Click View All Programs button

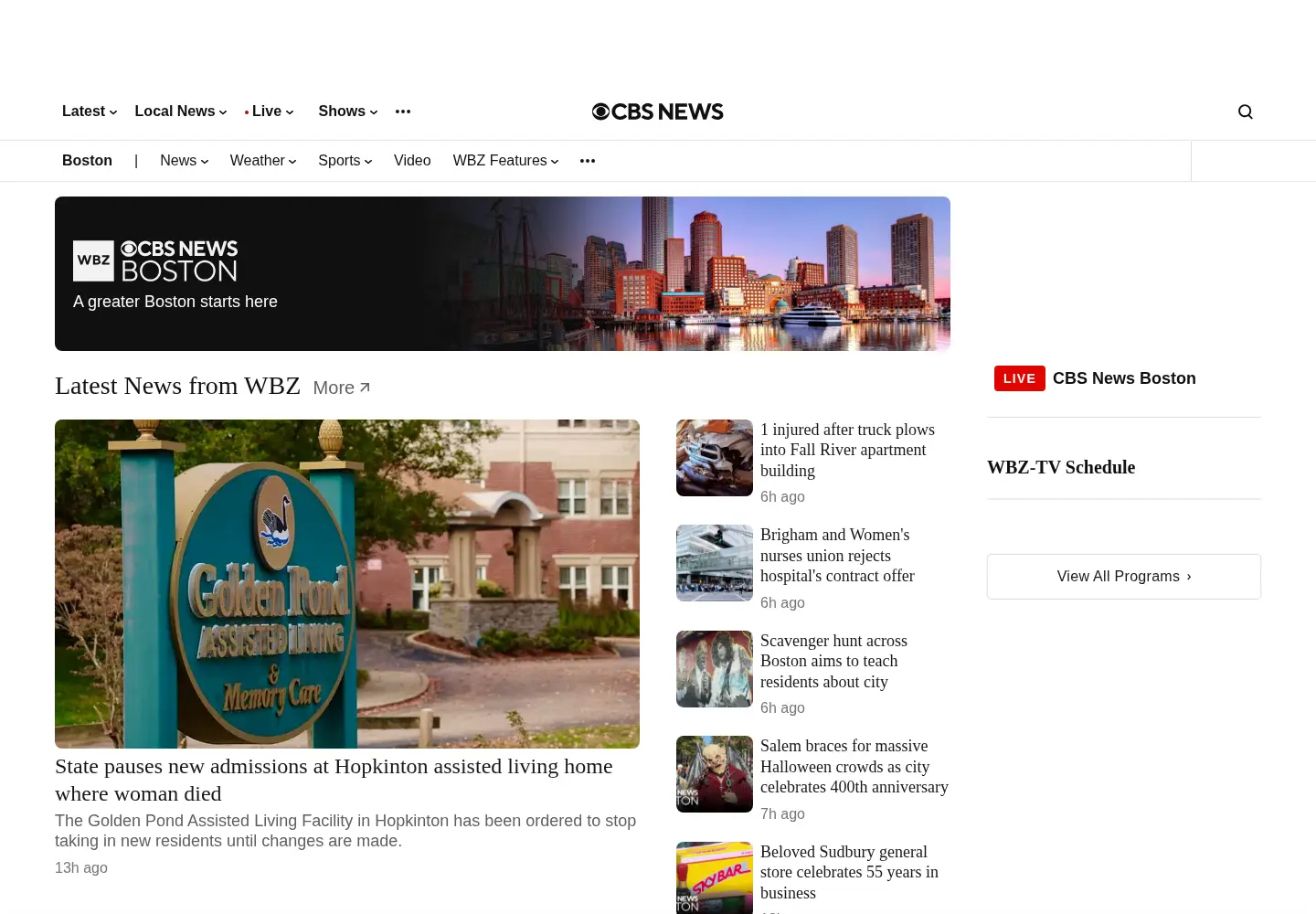coord(1124,577)
